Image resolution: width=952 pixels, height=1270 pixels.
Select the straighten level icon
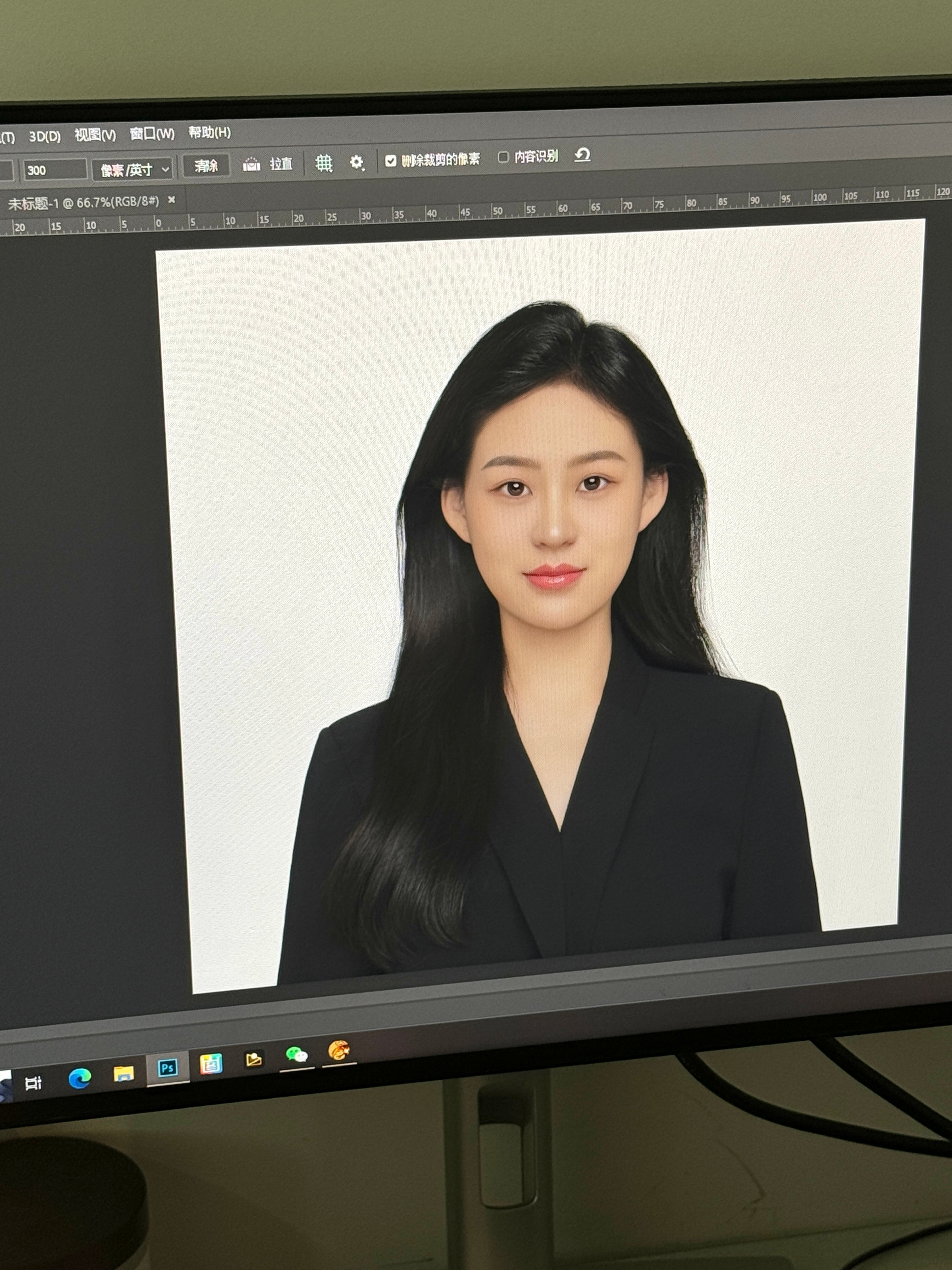(x=251, y=165)
